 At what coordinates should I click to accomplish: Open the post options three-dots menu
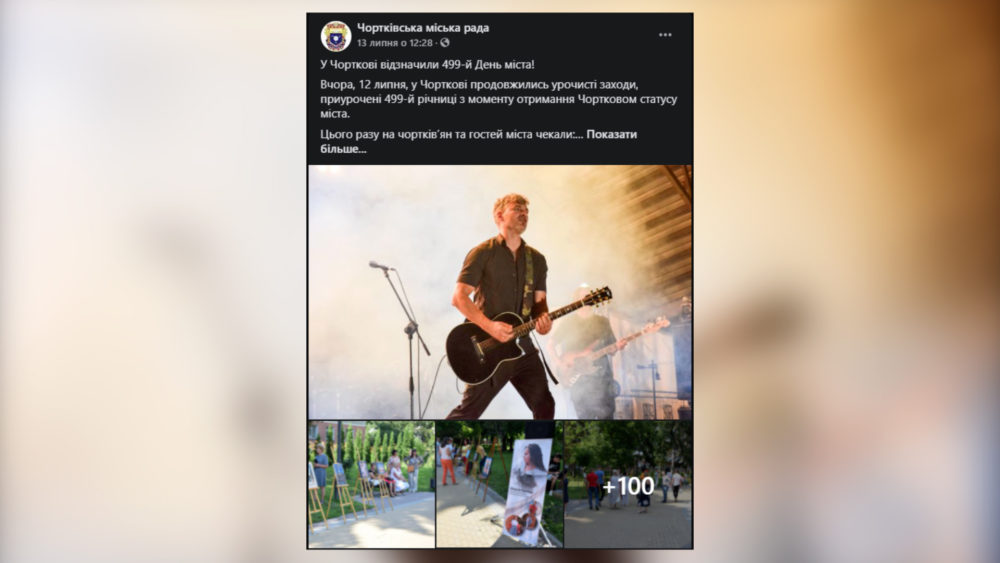665,35
